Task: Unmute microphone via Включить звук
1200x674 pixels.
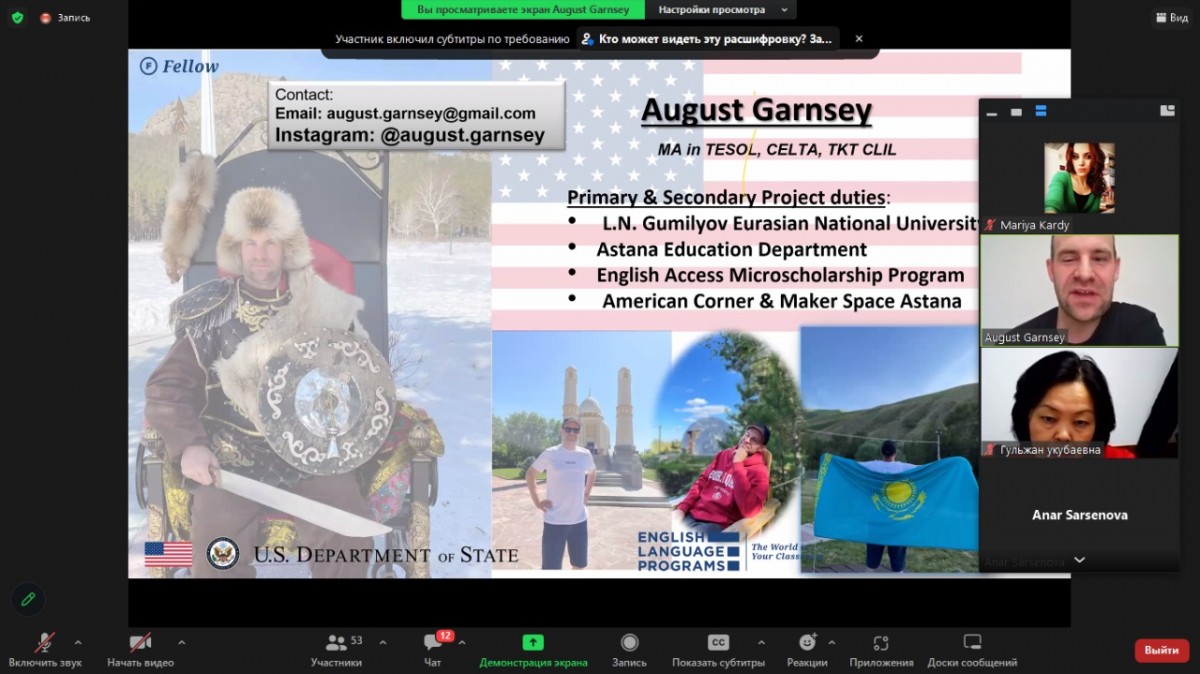Action: tap(45, 643)
